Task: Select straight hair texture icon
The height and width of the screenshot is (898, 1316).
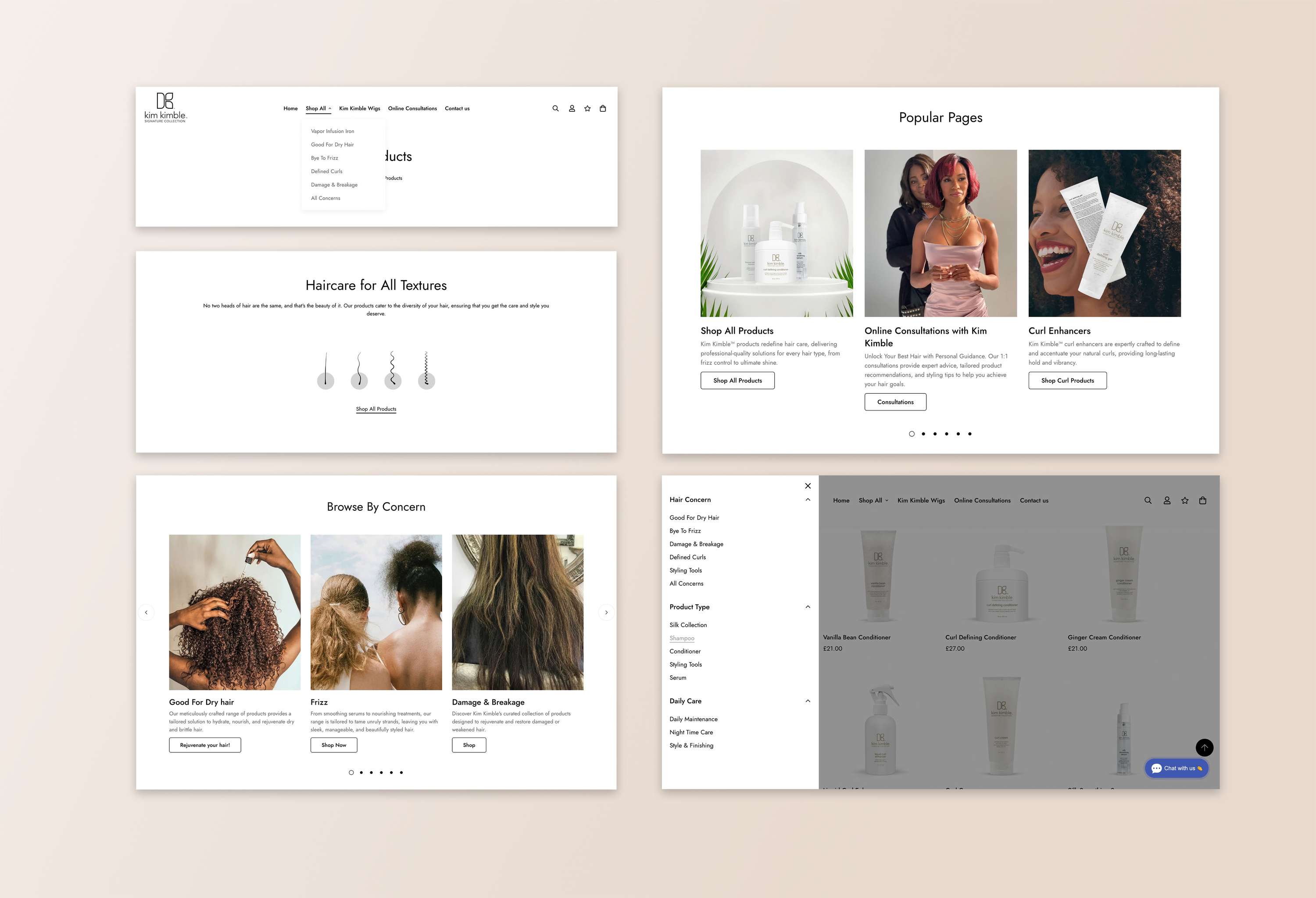Action: (x=325, y=371)
